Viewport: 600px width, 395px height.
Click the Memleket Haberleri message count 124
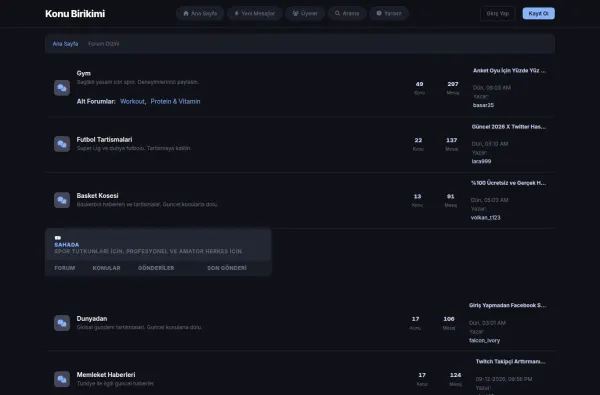[455, 375]
